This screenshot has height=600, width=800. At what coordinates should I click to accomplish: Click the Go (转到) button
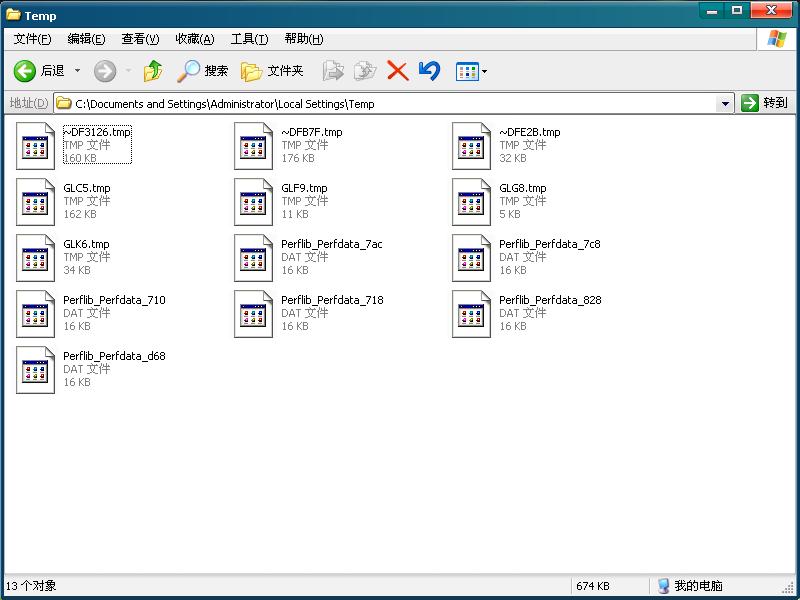tap(764, 103)
